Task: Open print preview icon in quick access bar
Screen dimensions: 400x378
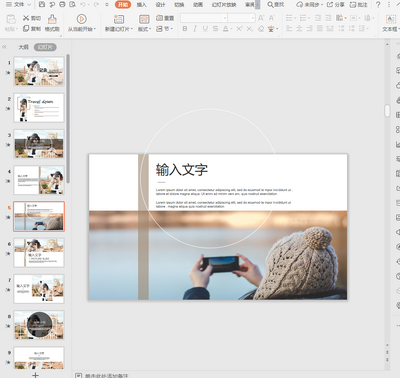Action: click(x=72, y=4)
